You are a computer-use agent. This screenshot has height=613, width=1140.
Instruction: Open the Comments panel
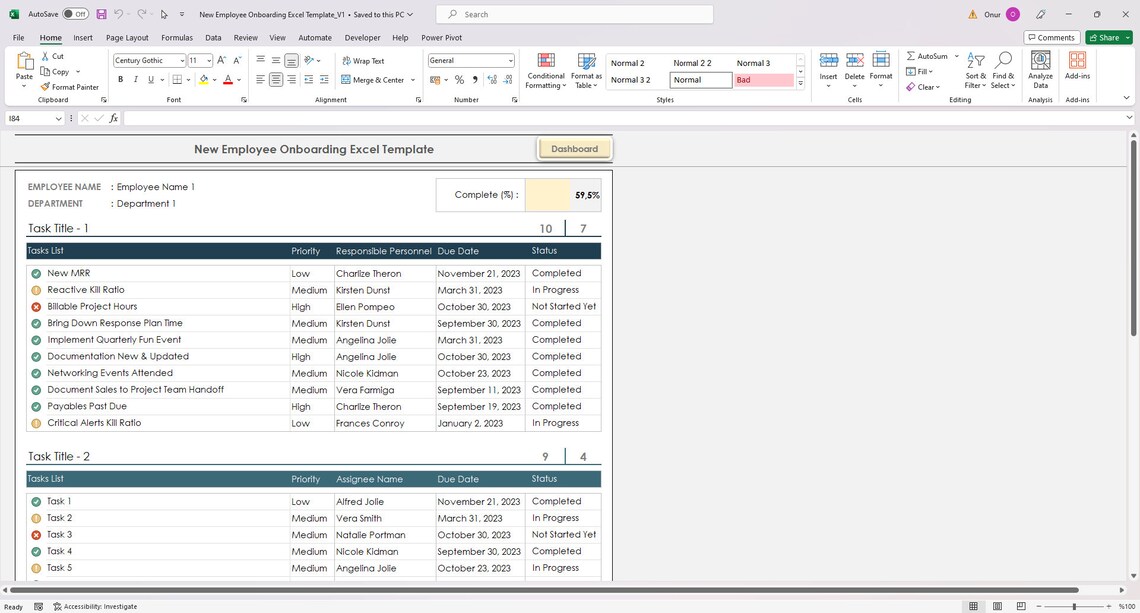[1051, 37]
